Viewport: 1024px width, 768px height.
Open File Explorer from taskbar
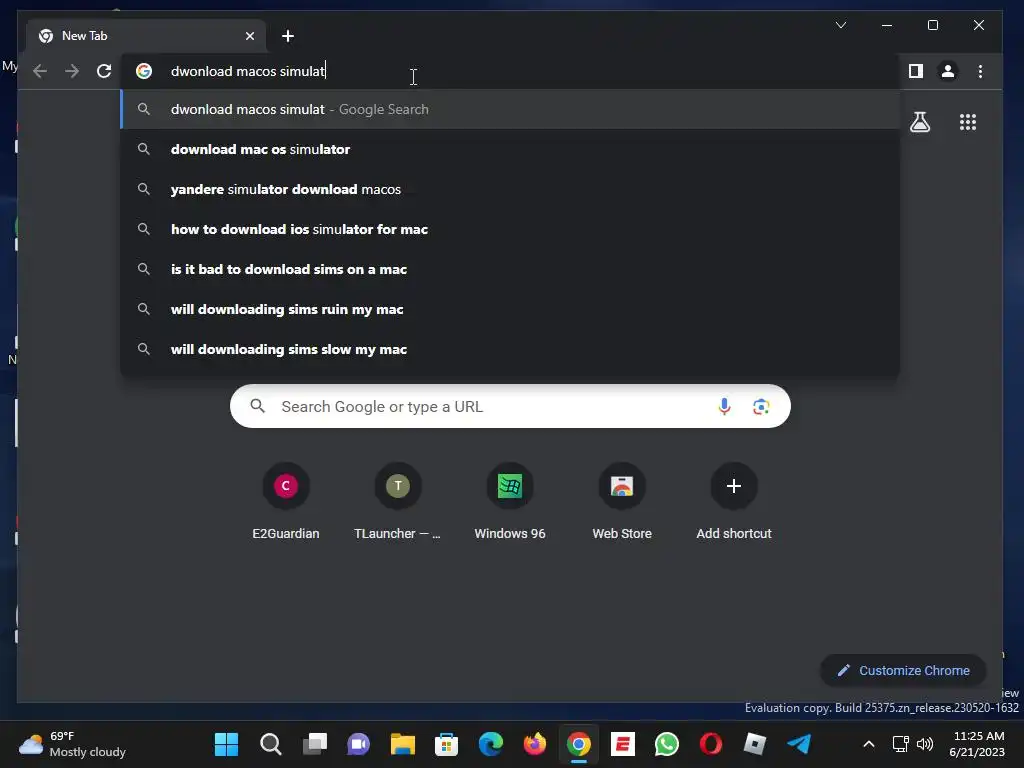click(402, 744)
